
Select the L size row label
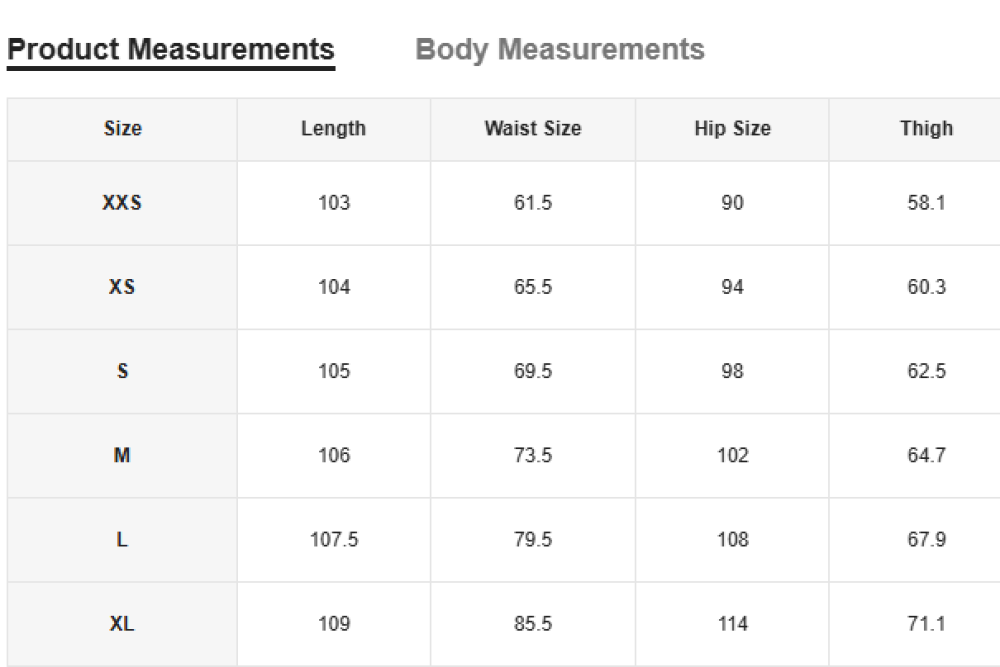pos(122,539)
